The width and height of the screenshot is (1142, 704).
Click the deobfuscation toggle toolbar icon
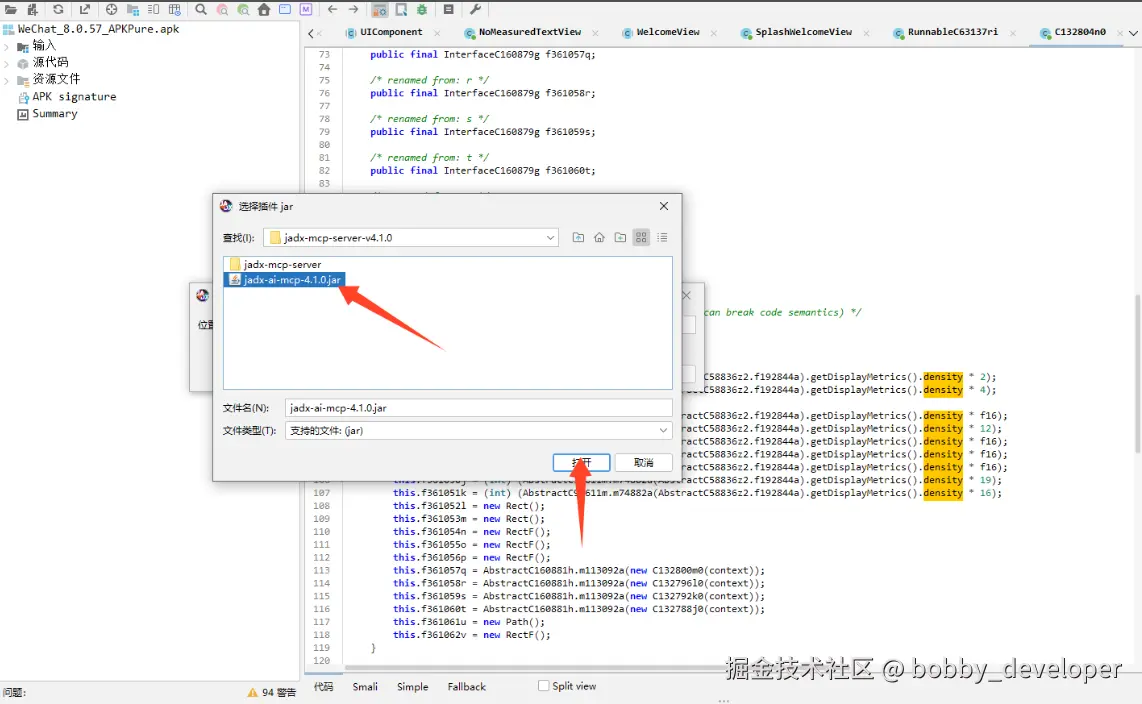pyautogui.click(x=380, y=9)
